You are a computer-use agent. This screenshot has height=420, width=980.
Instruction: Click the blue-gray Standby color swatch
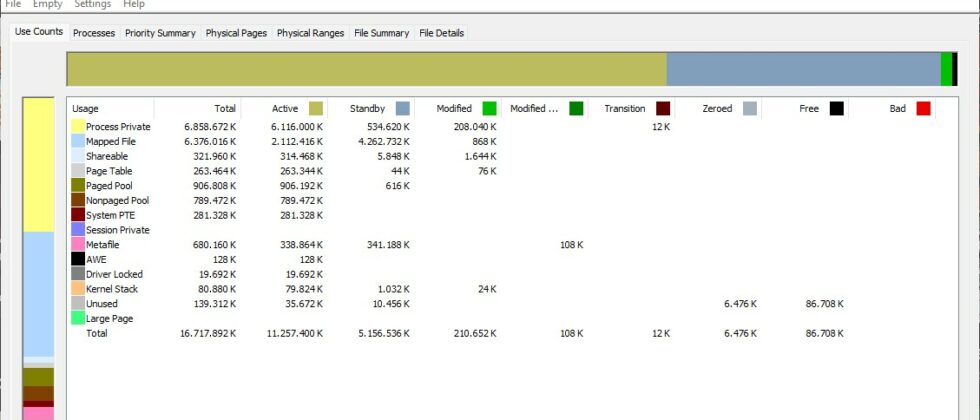click(402, 109)
